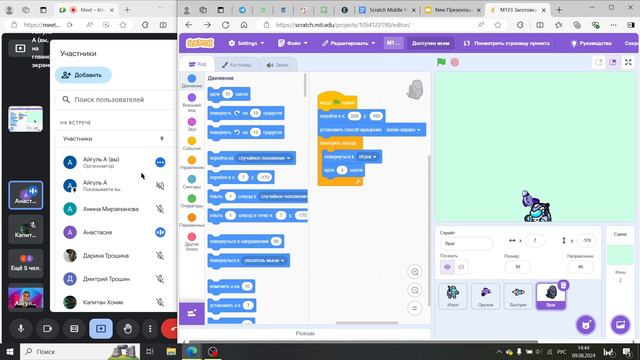The image size is (640, 360).
Task: Open the Рюкзак backpack bar
Action: coord(305,333)
